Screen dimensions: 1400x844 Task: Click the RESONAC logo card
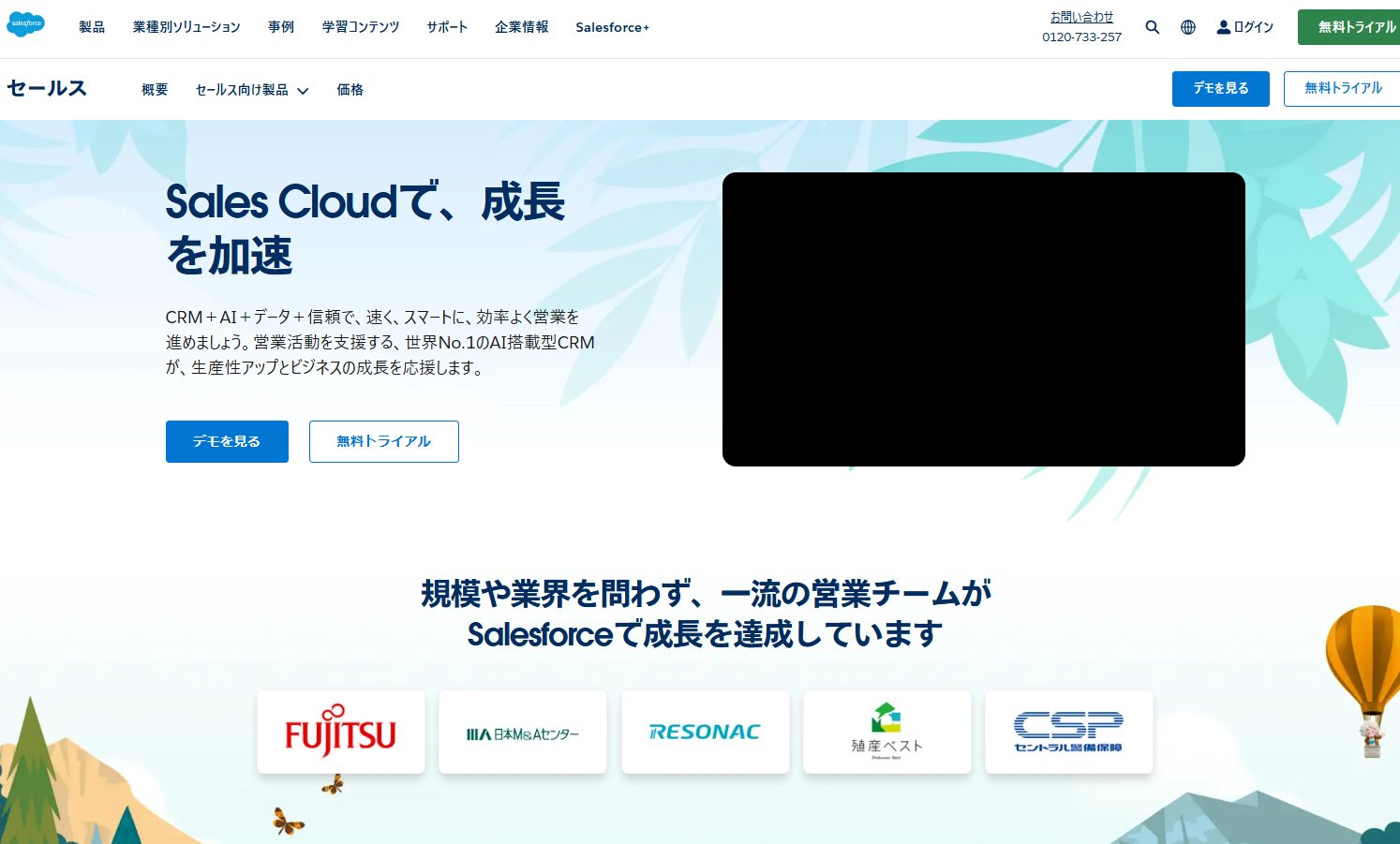pyautogui.click(x=706, y=732)
